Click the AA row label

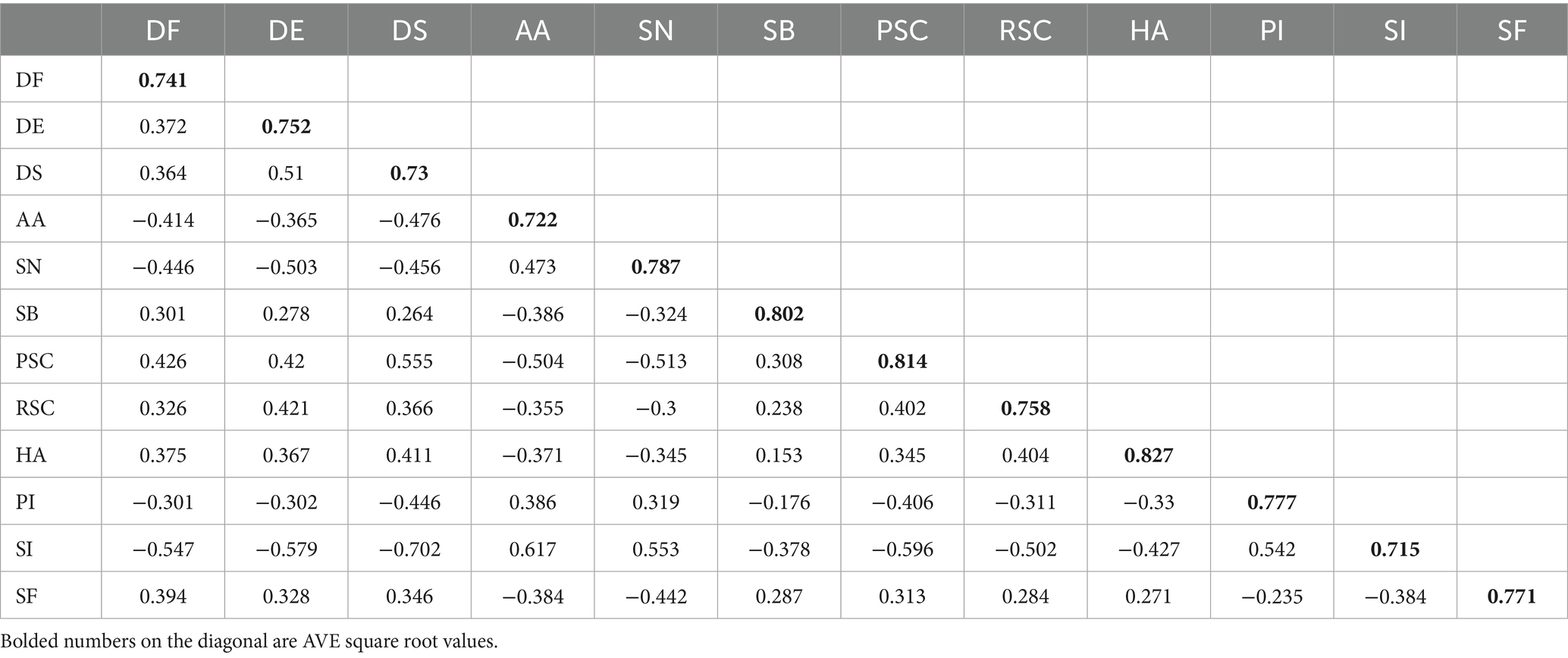coord(31,220)
